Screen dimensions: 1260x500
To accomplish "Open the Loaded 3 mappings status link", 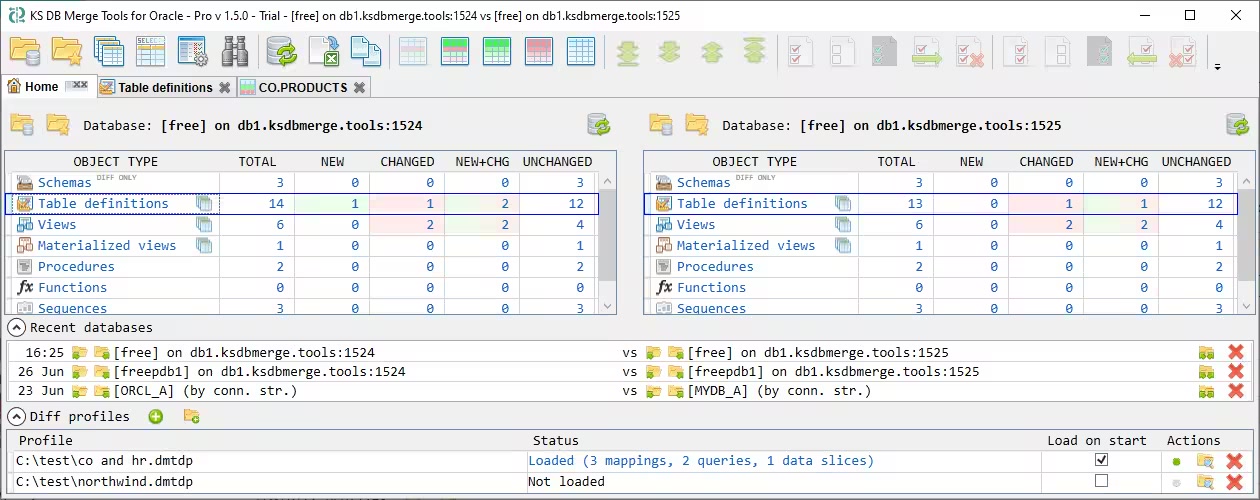I will (x=700, y=461).
